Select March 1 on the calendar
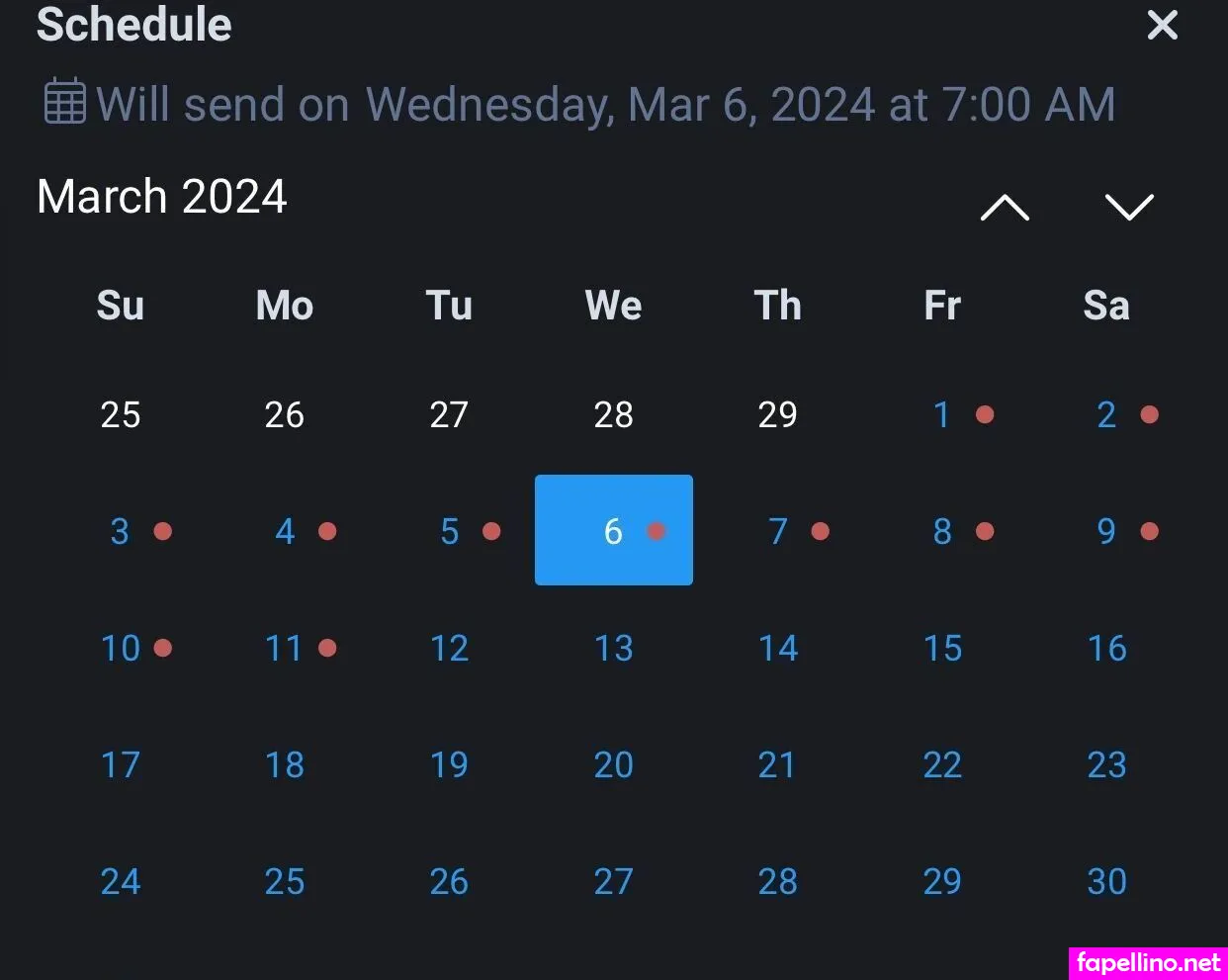The width and height of the screenshot is (1228, 980). click(942, 414)
